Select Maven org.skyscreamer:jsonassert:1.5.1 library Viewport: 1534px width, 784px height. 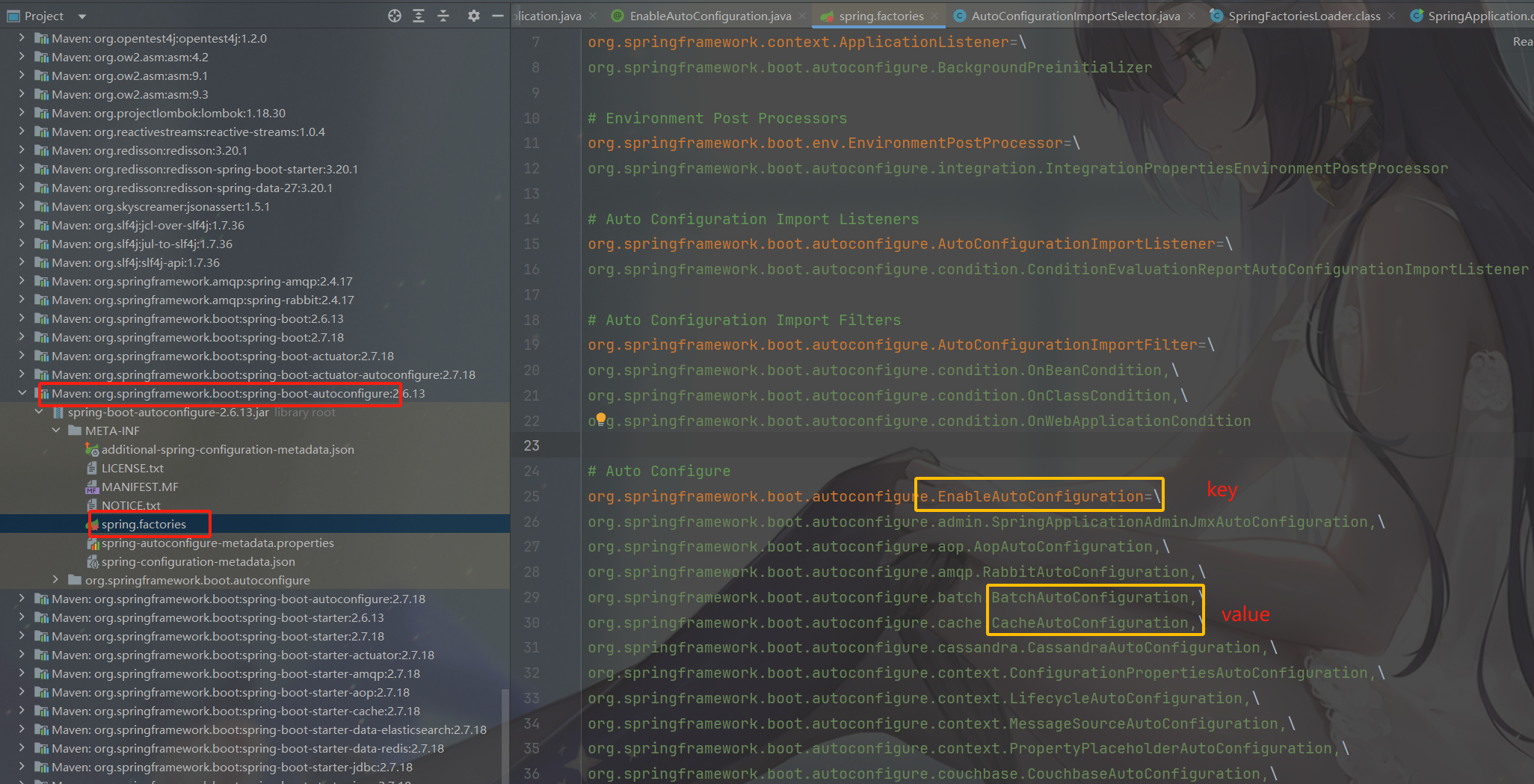click(x=161, y=206)
